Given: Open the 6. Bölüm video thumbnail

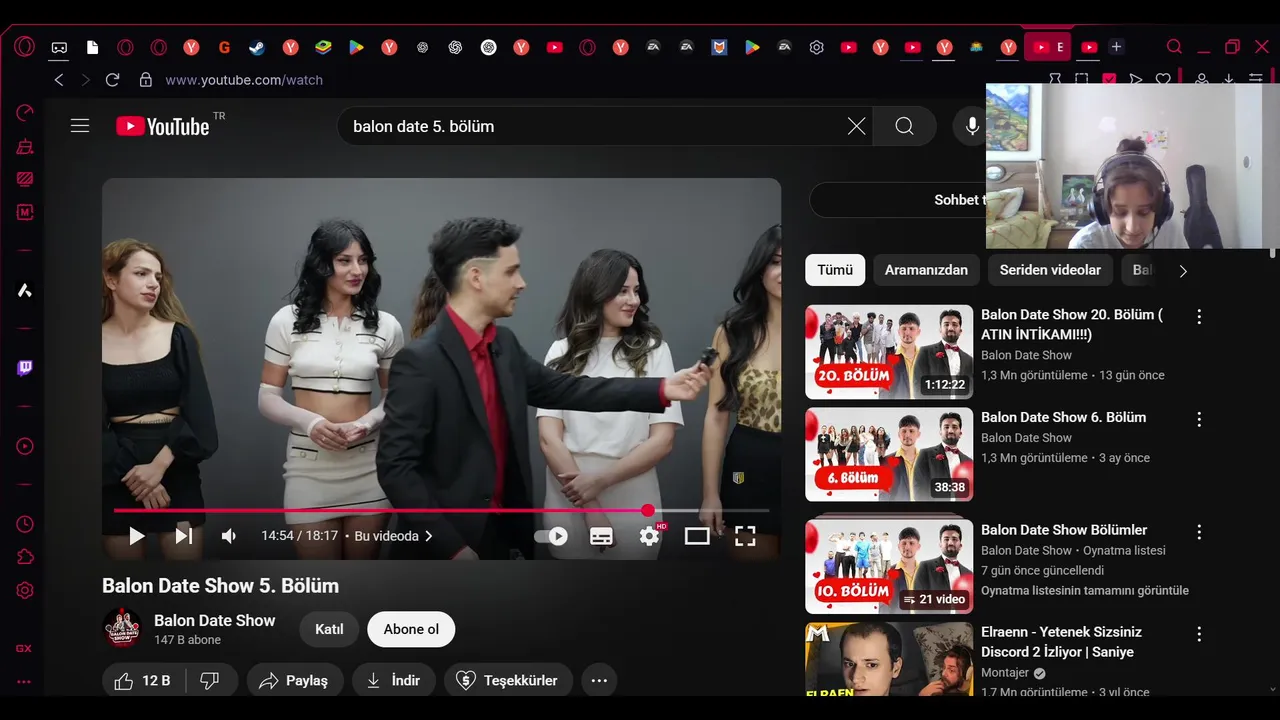Looking at the screenshot, I should [889, 454].
